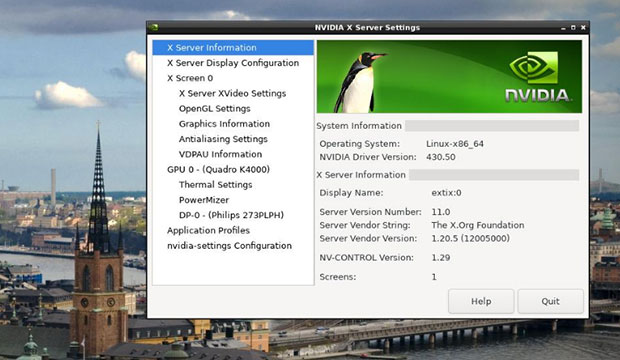Viewport: 620px width, 360px height.
Task: Open the PowerMizer page
Action: click(204, 200)
